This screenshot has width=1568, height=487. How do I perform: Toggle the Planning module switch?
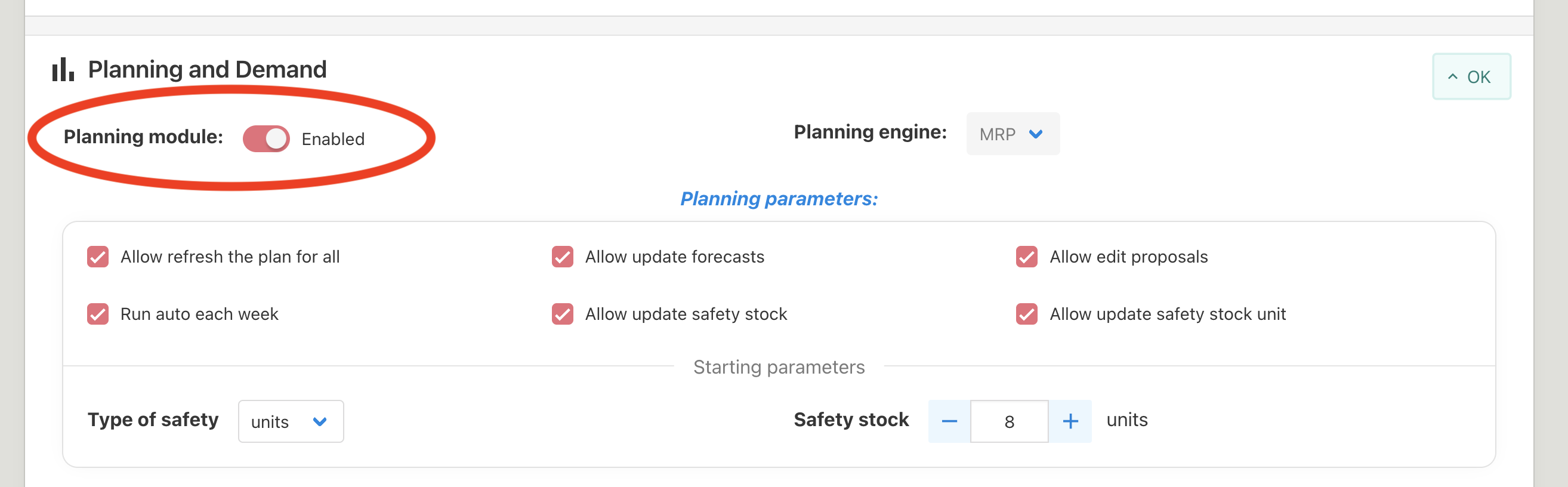[266, 139]
